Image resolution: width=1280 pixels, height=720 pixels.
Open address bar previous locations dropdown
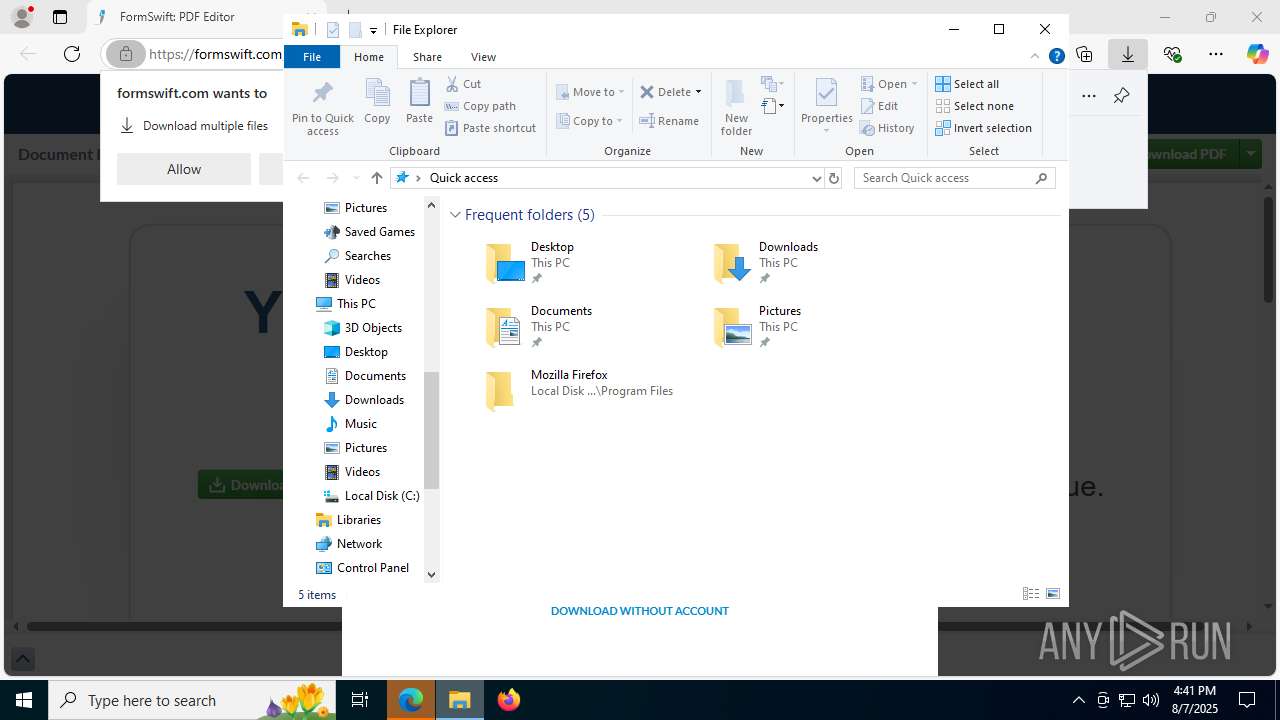point(816,178)
